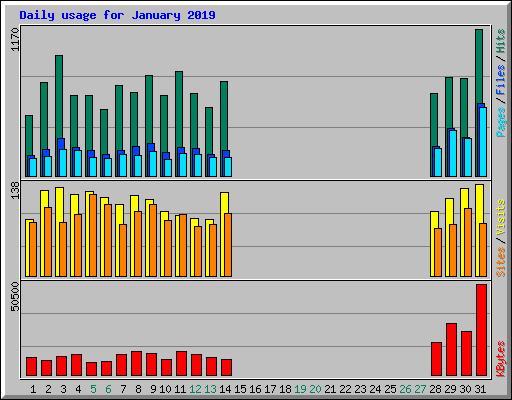
Task: Click the 'Files' legend label
Action: tap(500, 79)
